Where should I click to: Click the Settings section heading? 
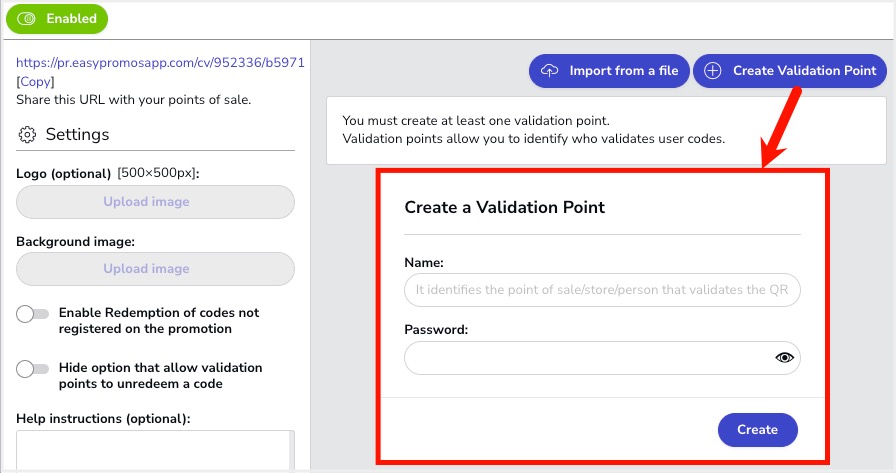coord(77,135)
